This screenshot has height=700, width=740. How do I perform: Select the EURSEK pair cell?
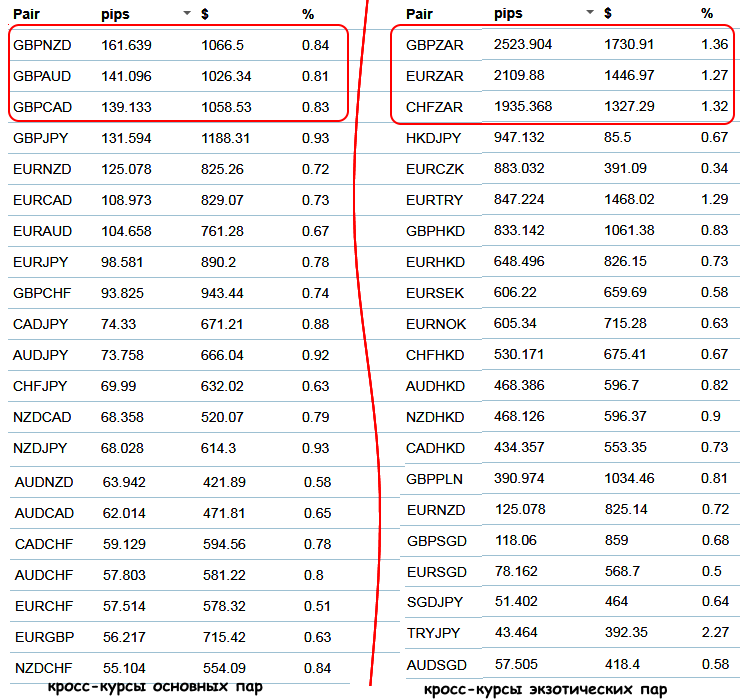pyautogui.click(x=435, y=294)
